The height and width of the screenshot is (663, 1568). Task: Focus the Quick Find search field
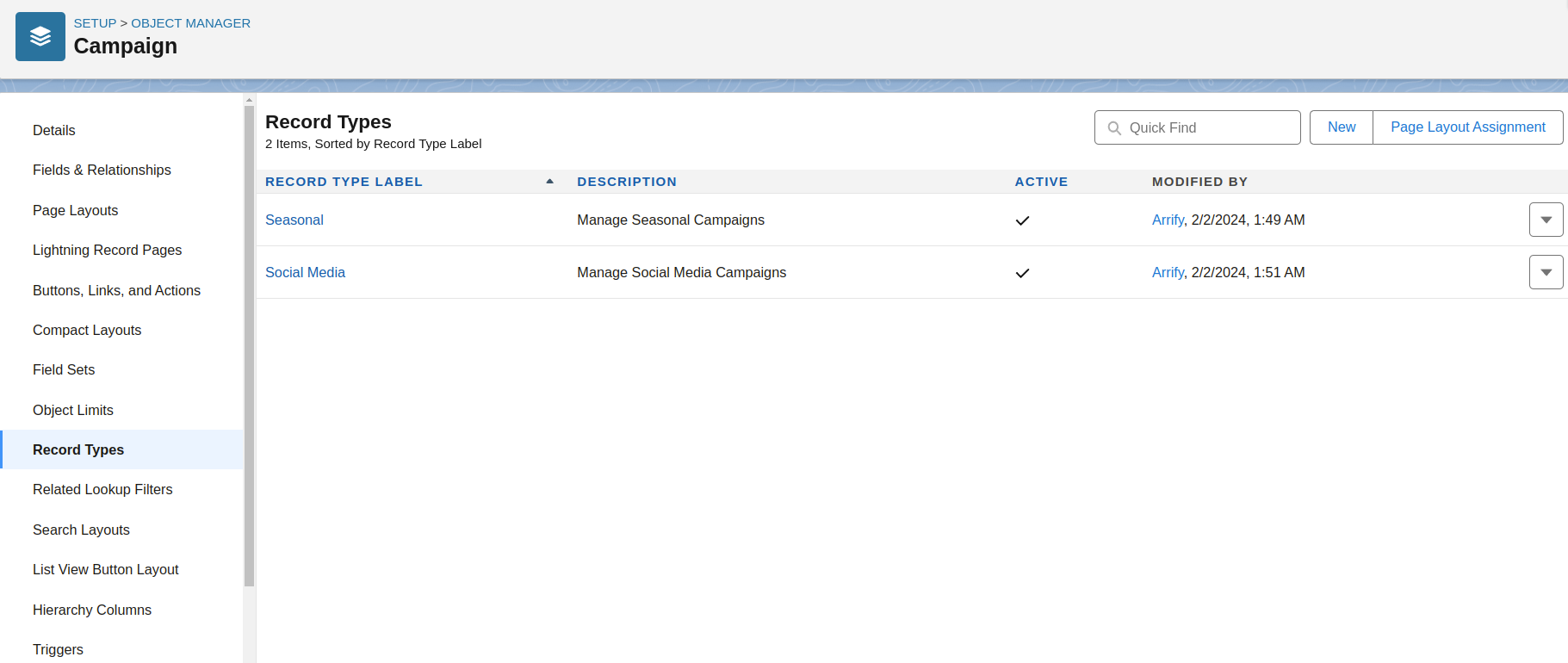coord(1197,127)
